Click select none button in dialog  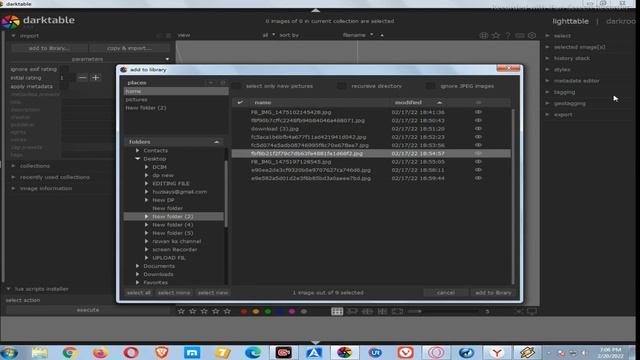(174, 293)
